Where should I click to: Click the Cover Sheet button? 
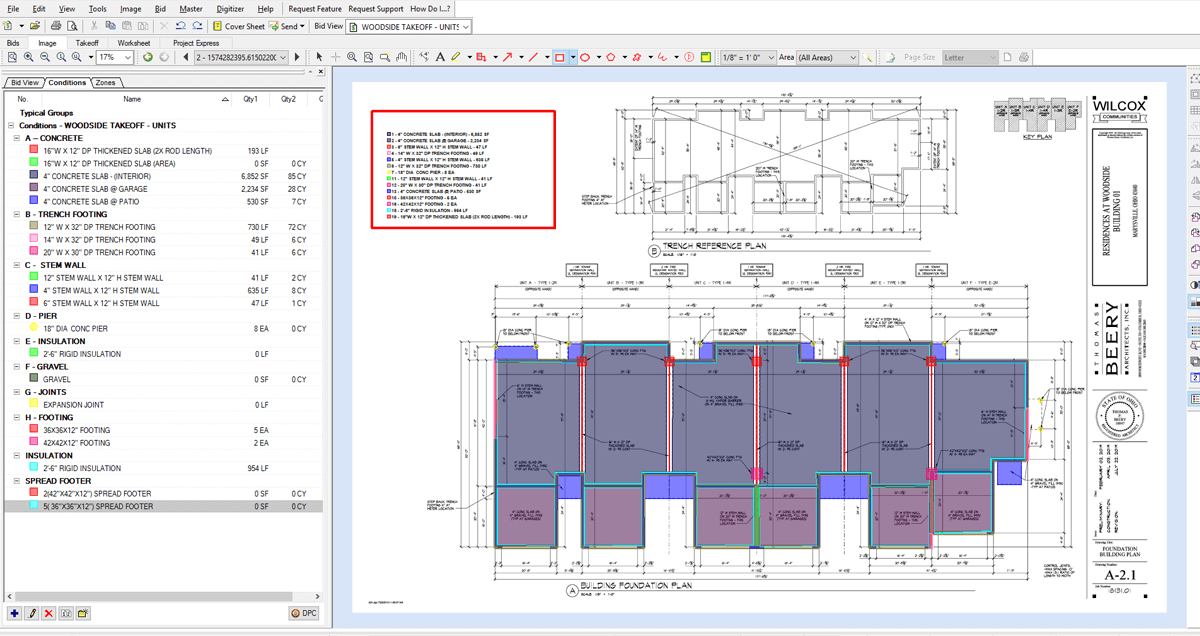(239, 26)
